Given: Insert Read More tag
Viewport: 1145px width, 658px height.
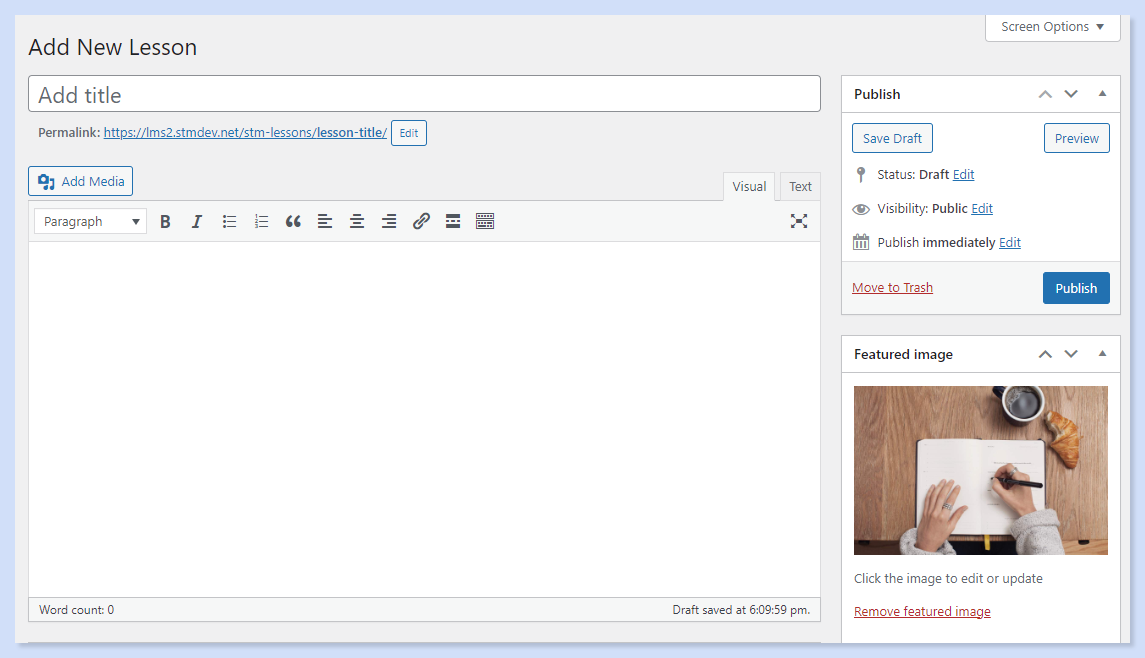Looking at the screenshot, I should coord(453,221).
